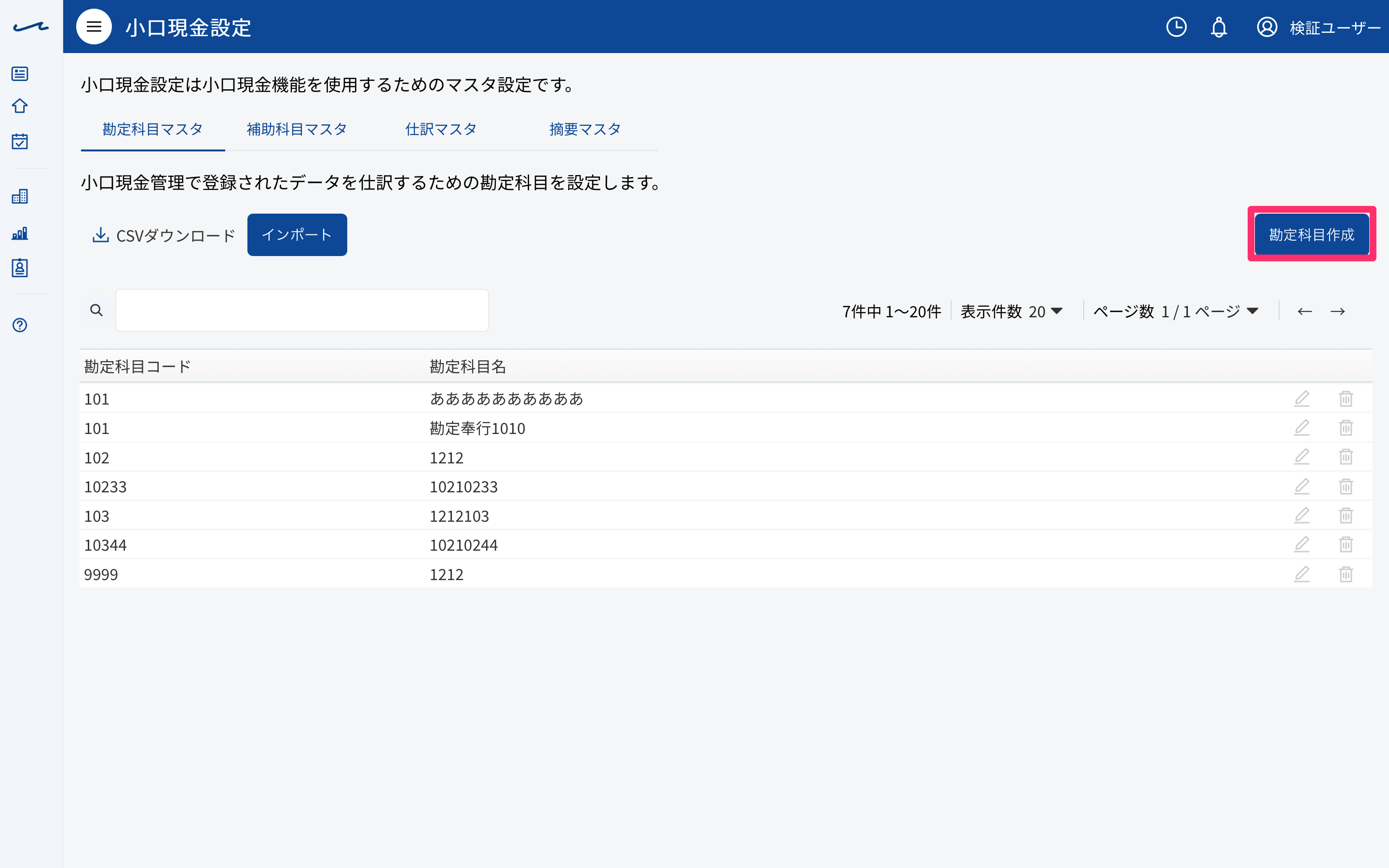Delete the 勘定奉行1010 row
The image size is (1389, 868).
pyautogui.click(x=1346, y=428)
